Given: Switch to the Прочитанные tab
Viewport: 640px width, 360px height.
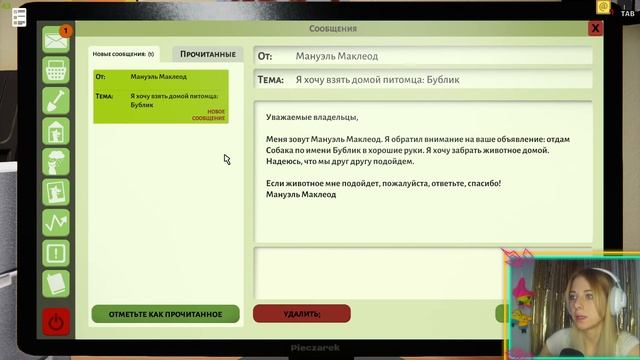Looking at the screenshot, I should [x=208, y=54].
